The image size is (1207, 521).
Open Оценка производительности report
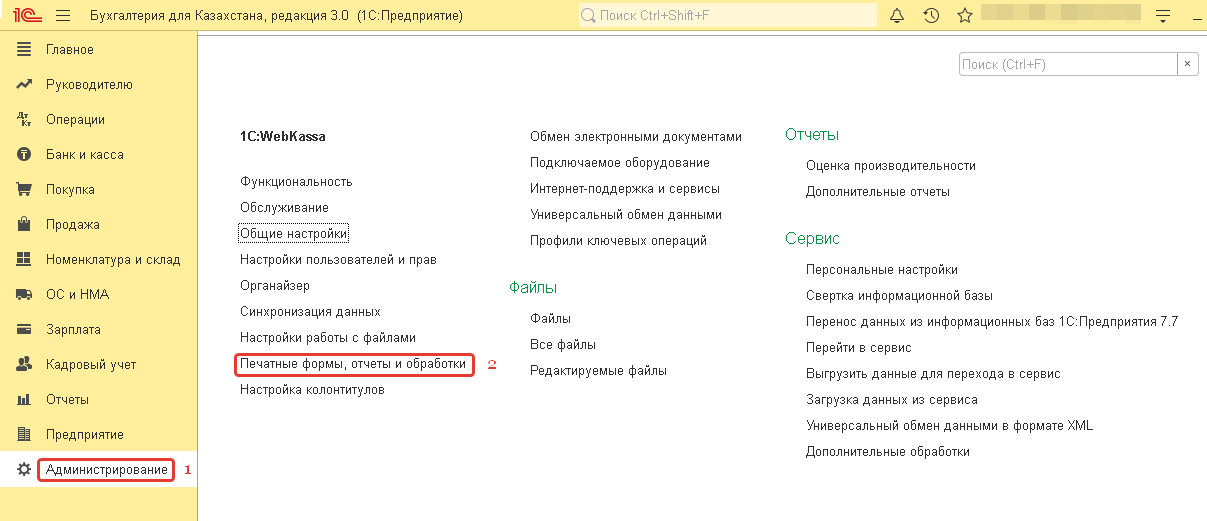(x=891, y=165)
